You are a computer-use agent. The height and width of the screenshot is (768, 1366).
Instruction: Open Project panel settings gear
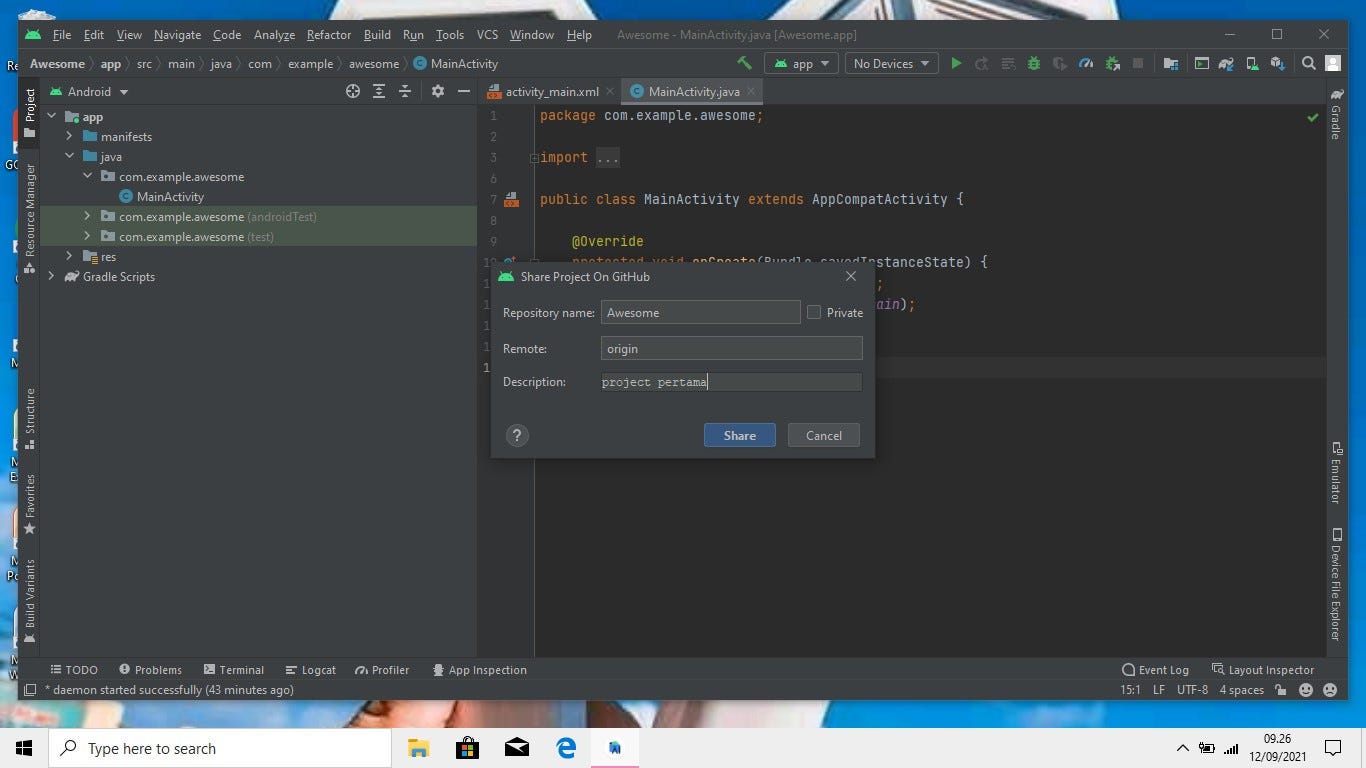437,91
